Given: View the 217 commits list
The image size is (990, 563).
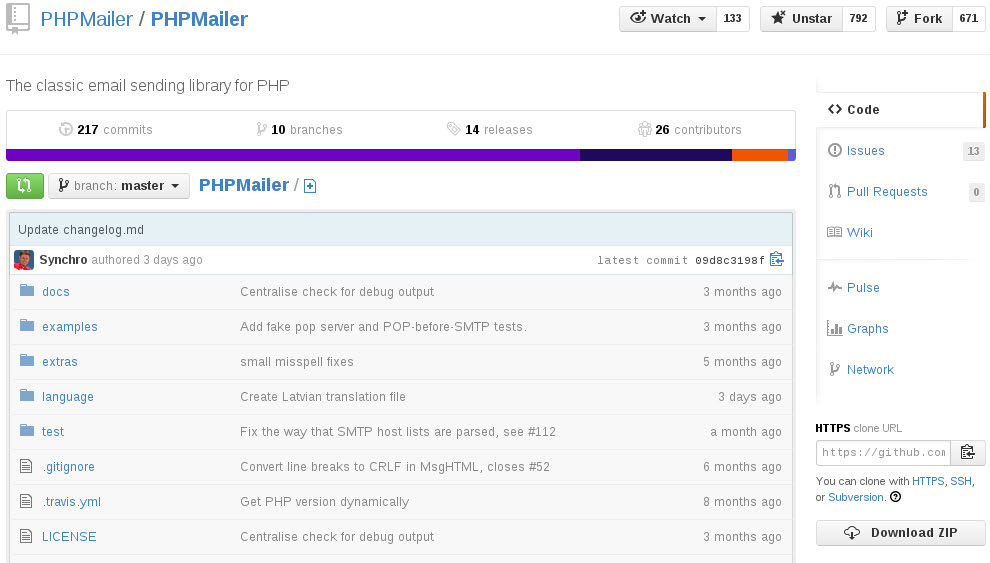Looking at the screenshot, I should click(106, 129).
